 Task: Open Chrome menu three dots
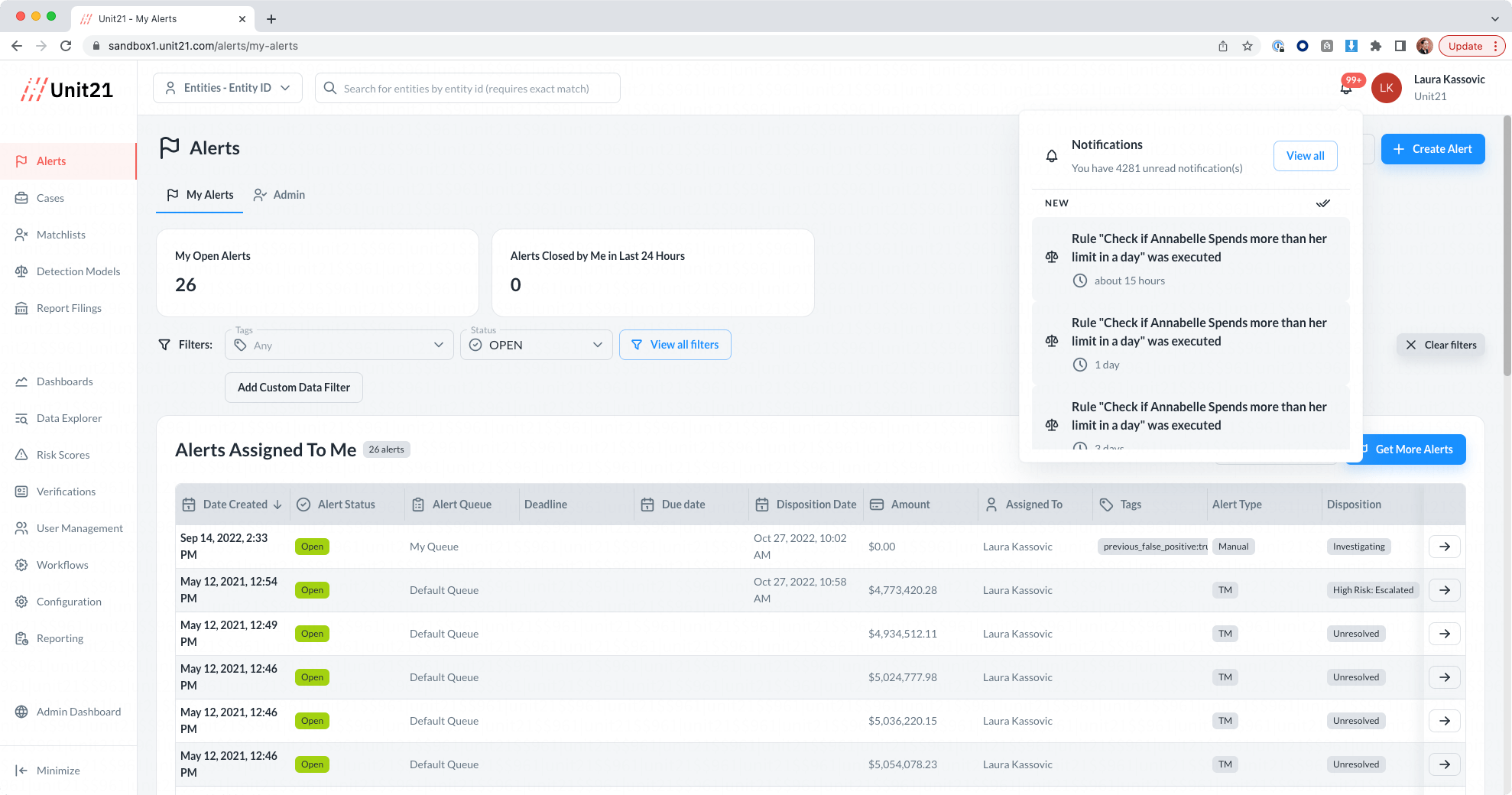[1495, 46]
